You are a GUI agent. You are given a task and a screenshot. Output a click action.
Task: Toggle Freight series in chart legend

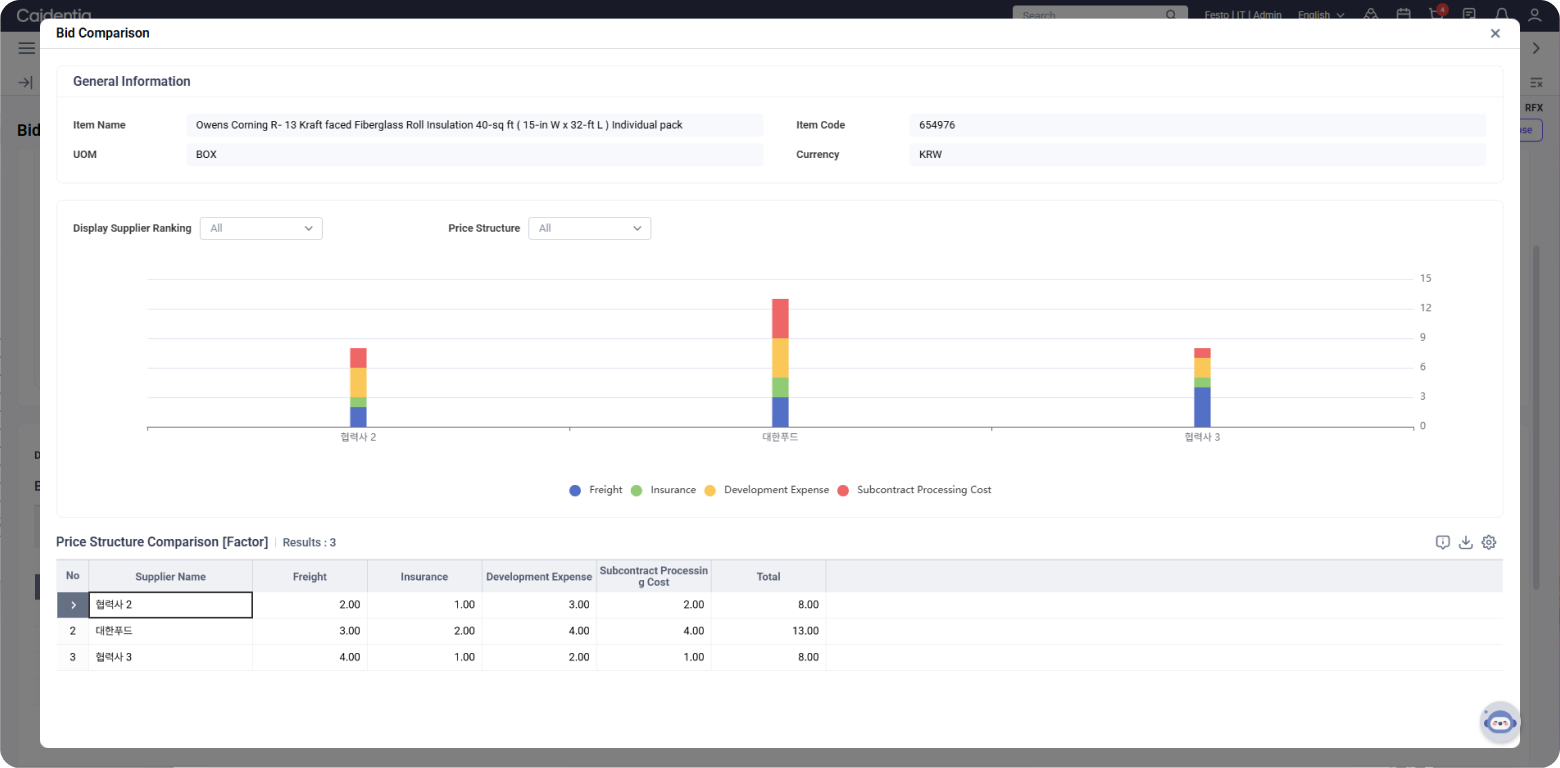[x=596, y=490]
